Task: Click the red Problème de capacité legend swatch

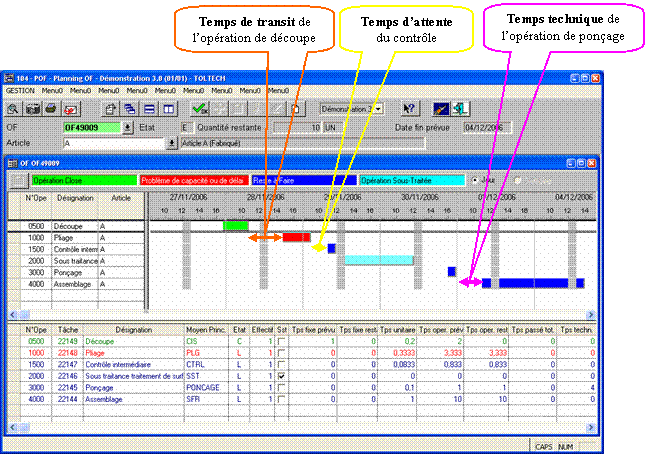Action: point(194,180)
